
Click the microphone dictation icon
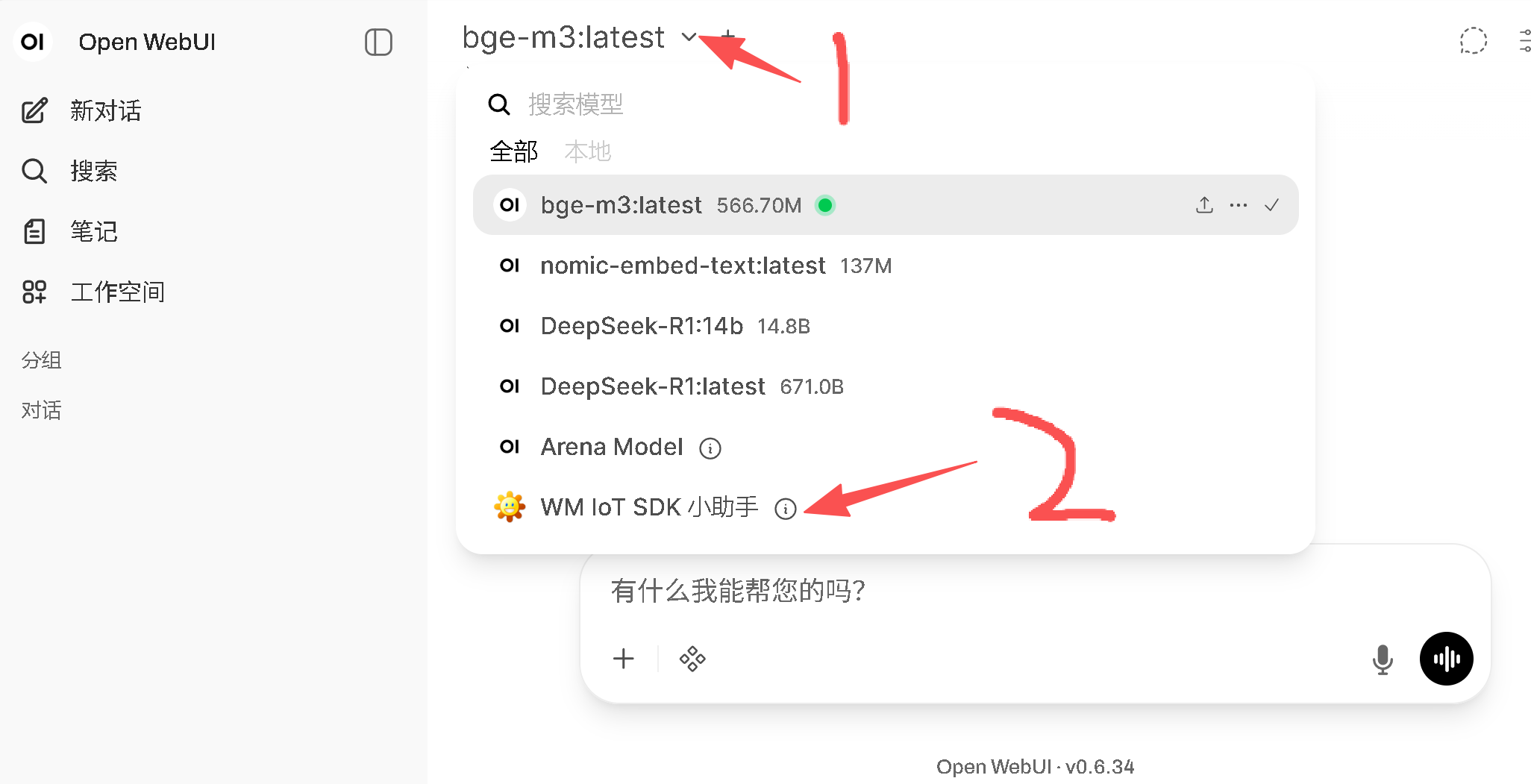coord(1383,659)
